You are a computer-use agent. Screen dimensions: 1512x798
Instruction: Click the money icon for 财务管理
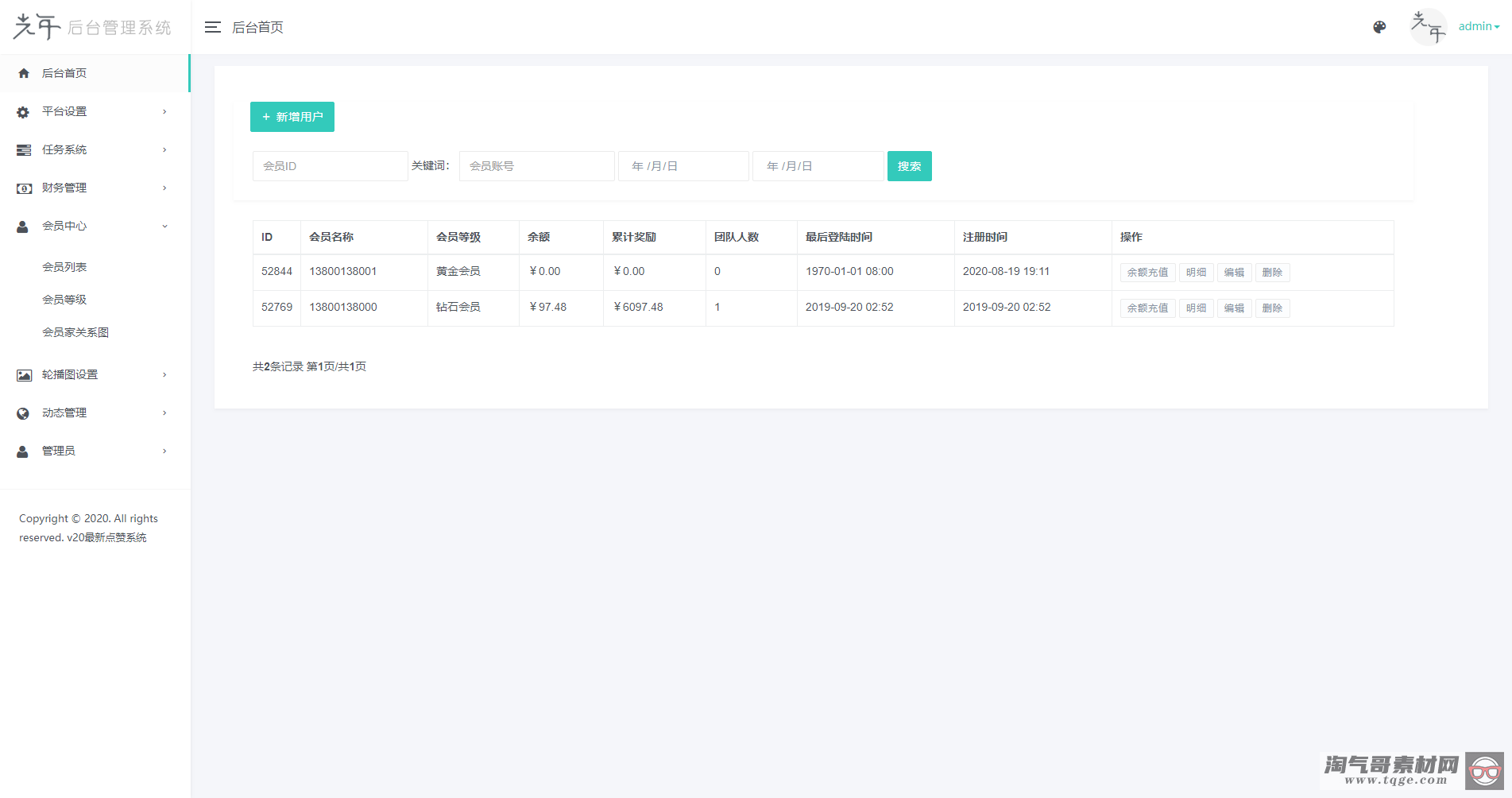pos(25,188)
